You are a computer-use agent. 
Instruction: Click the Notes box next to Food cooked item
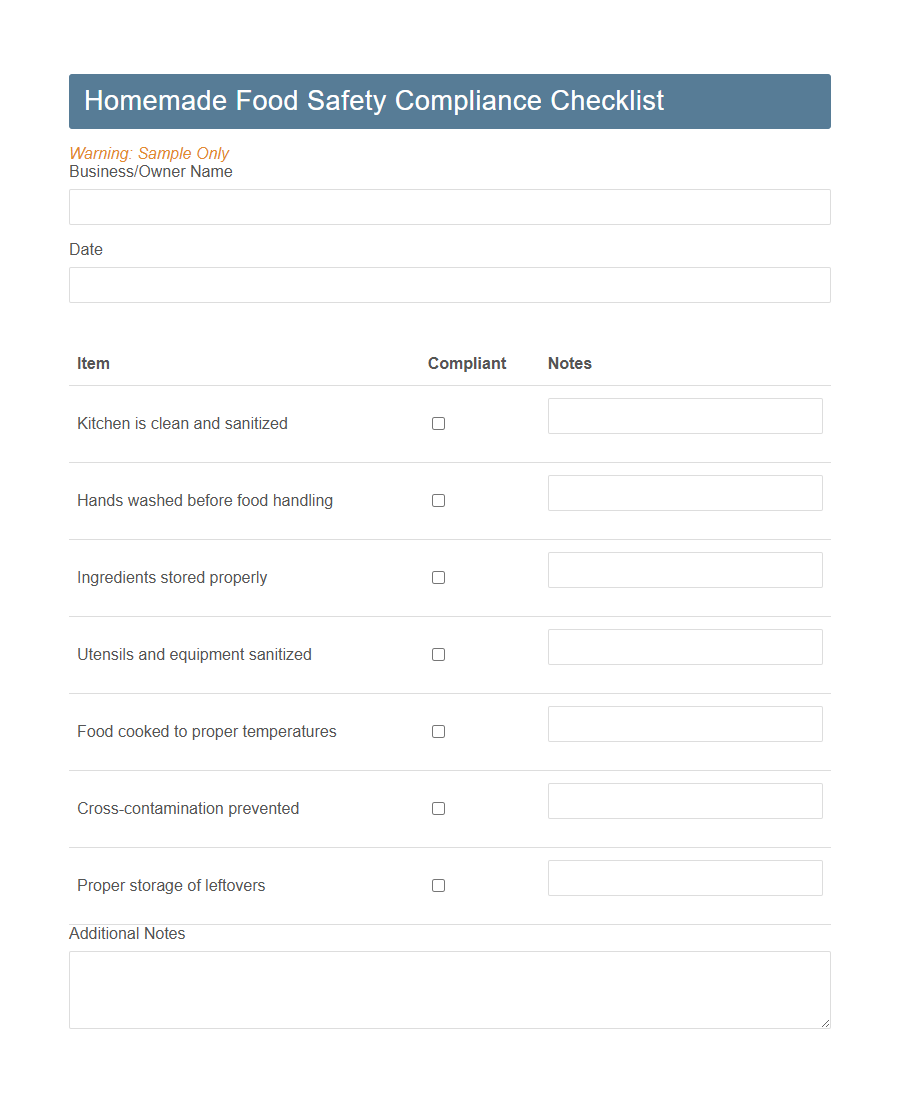tap(685, 723)
